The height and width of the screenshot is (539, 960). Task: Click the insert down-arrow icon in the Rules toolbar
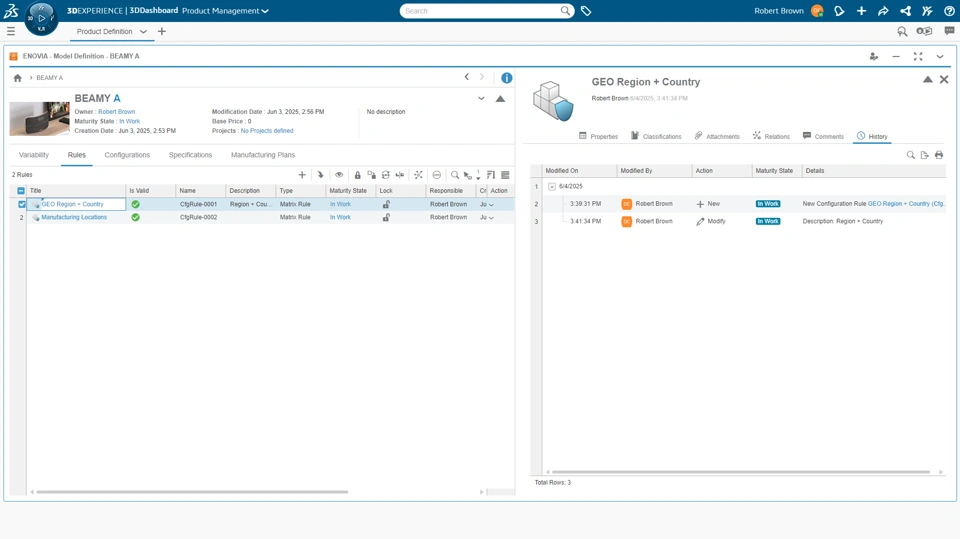tap(320, 175)
